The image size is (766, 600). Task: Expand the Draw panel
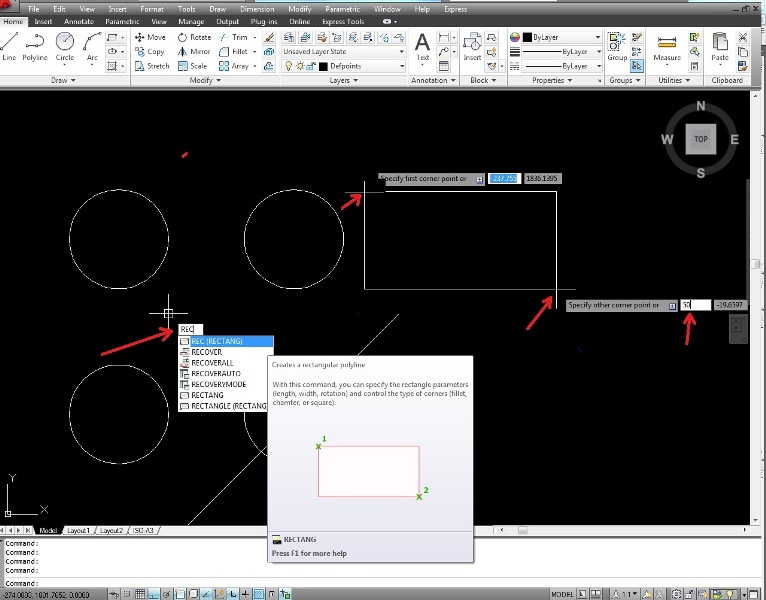[x=63, y=80]
